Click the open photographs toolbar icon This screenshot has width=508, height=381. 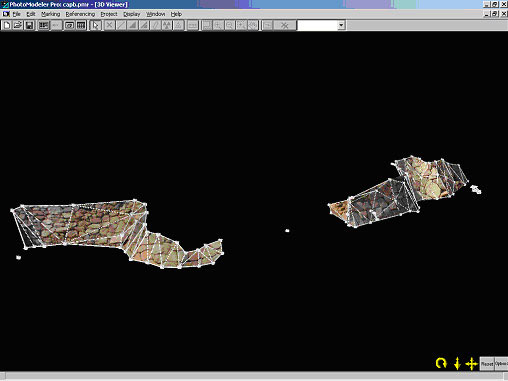point(69,25)
